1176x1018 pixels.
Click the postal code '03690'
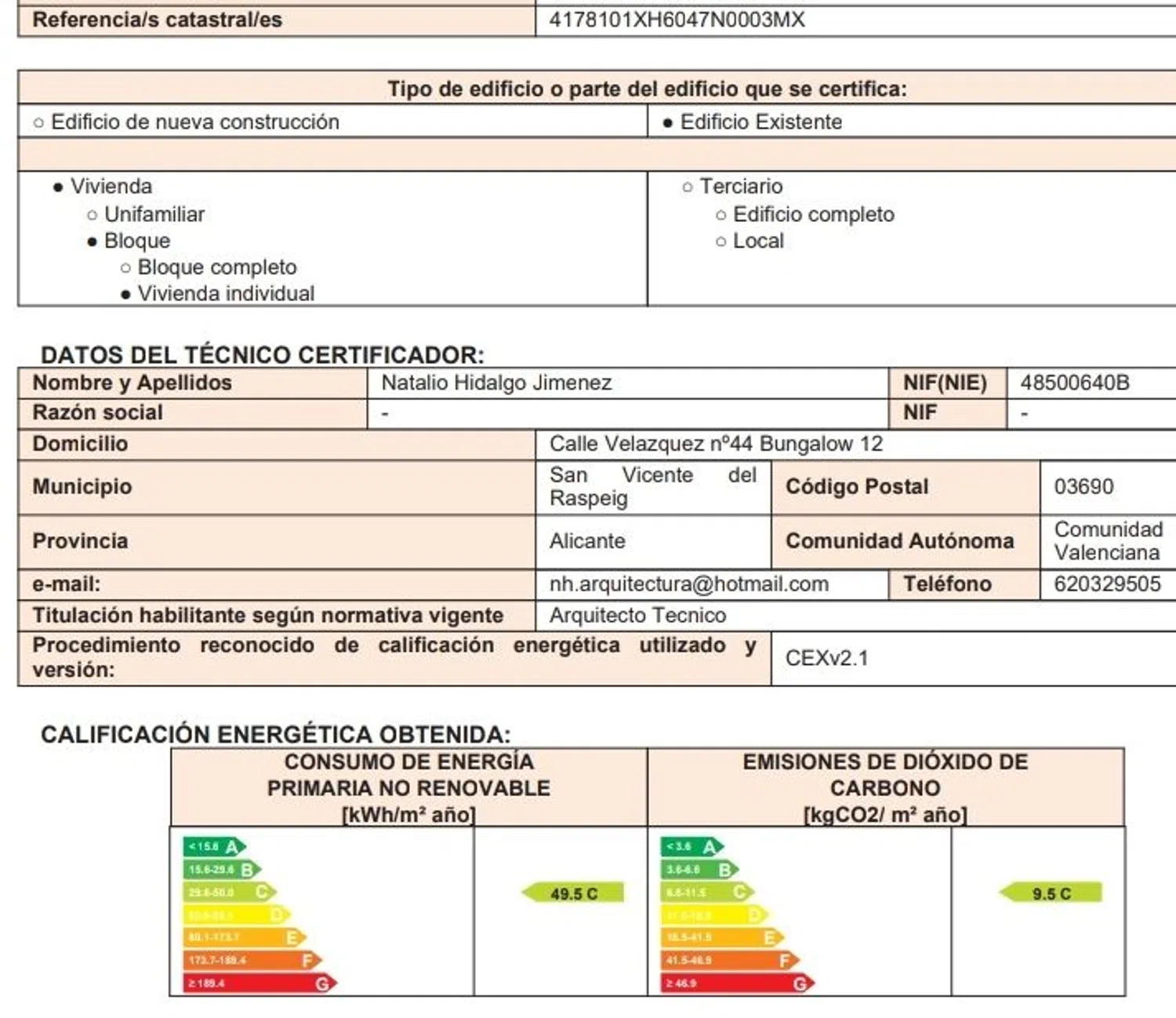pos(1083,486)
